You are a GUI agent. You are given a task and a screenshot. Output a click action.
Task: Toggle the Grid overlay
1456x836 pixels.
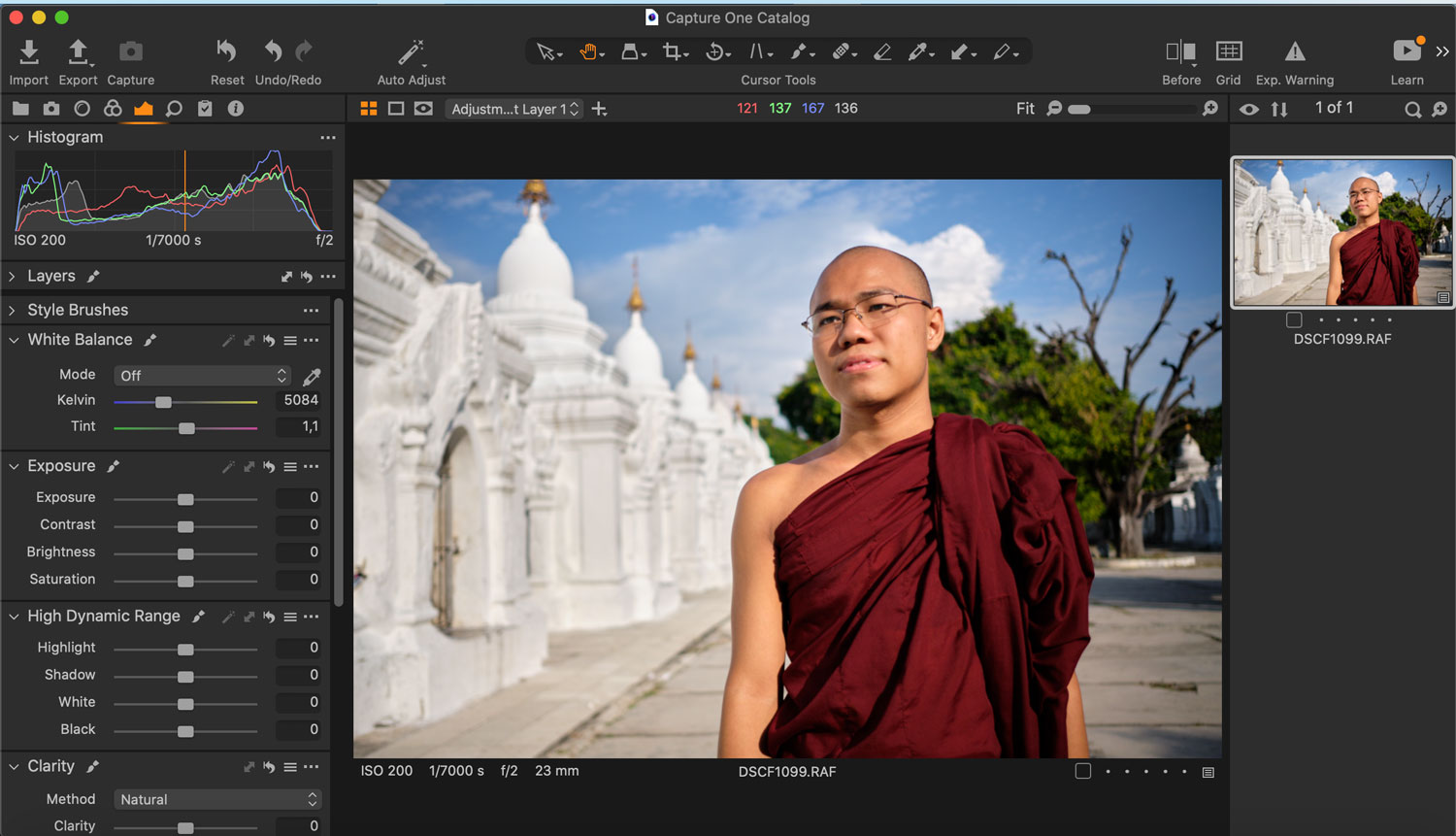[1229, 51]
